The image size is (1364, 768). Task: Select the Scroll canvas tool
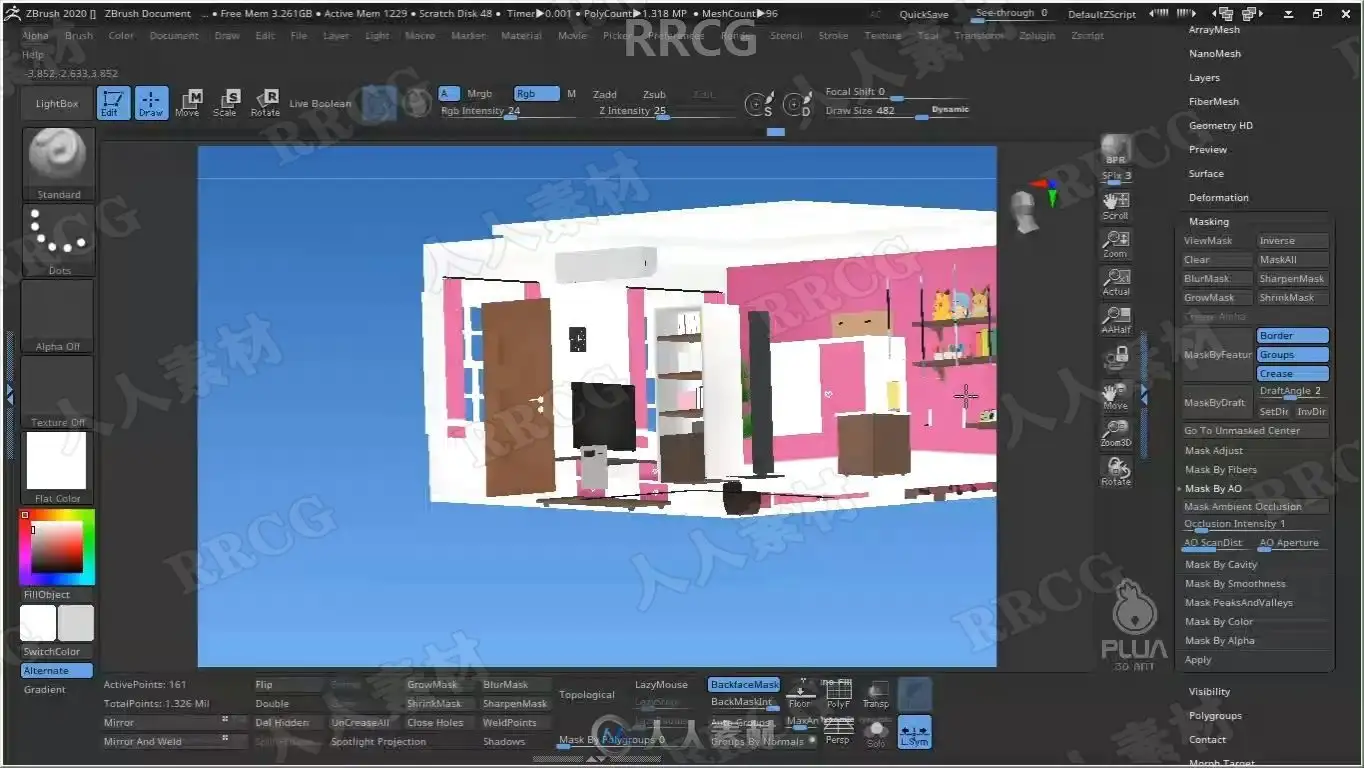(x=1116, y=205)
